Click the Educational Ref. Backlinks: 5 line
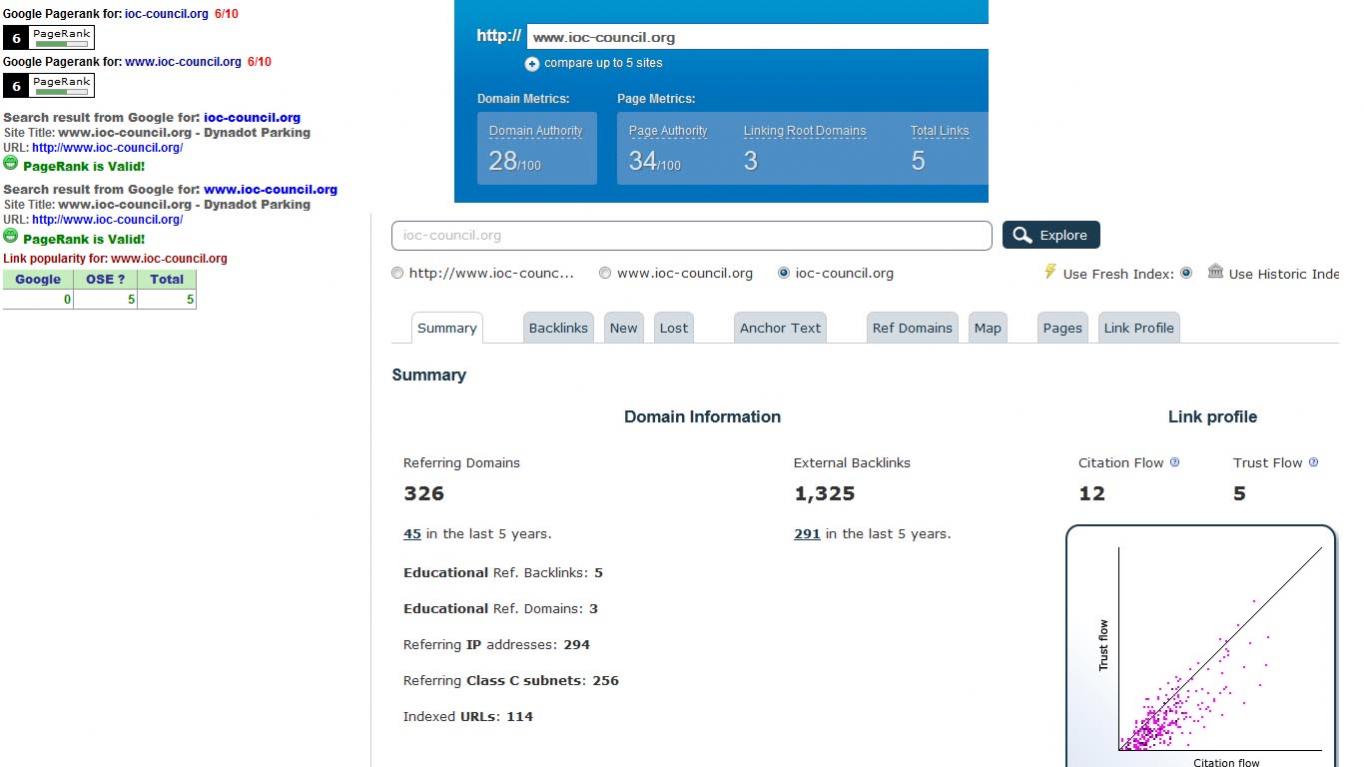Viewport: 1364px width, 767px height. coord(503,573)
